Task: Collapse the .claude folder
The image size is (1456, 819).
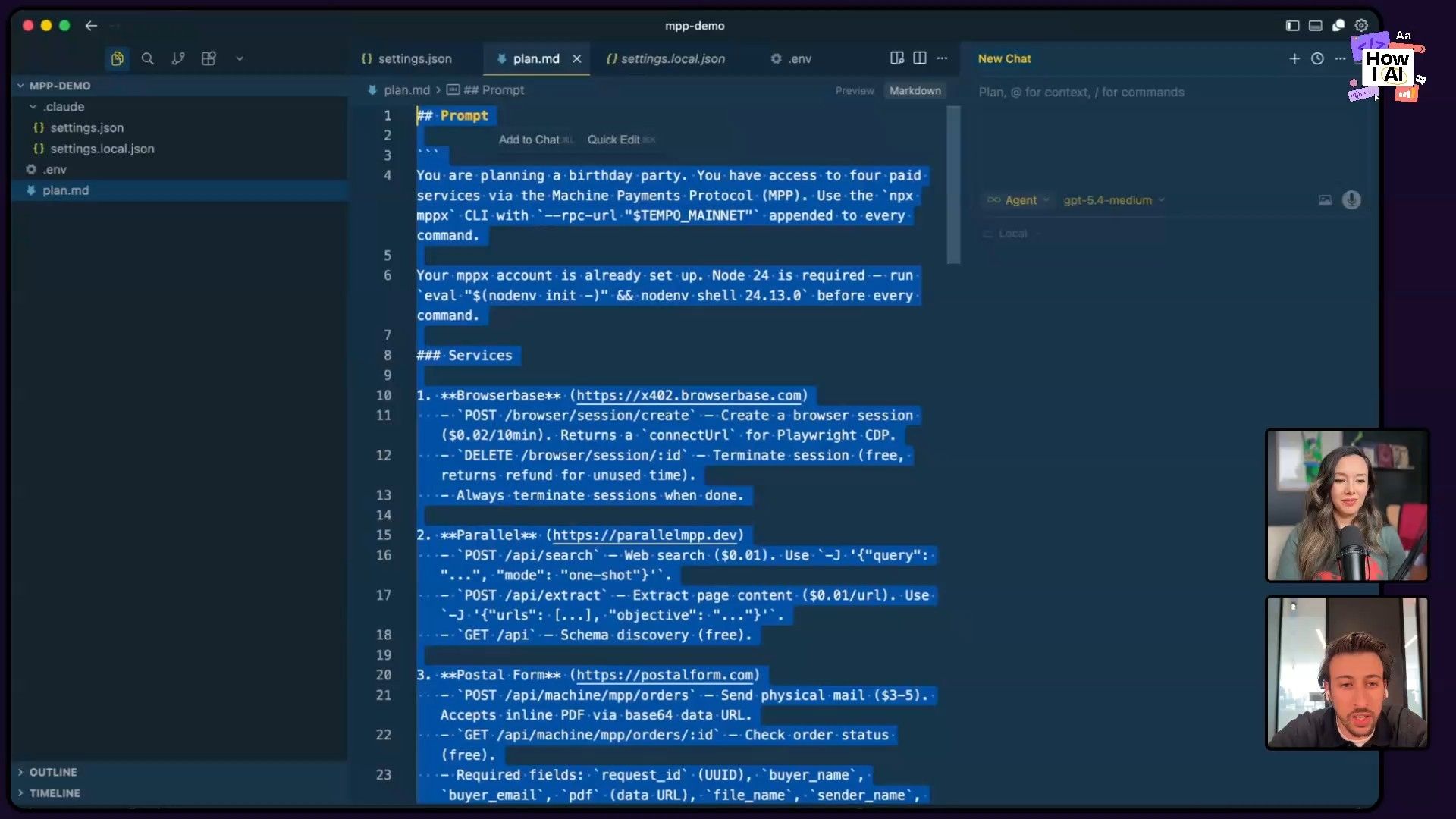Action: coord(180,107)
